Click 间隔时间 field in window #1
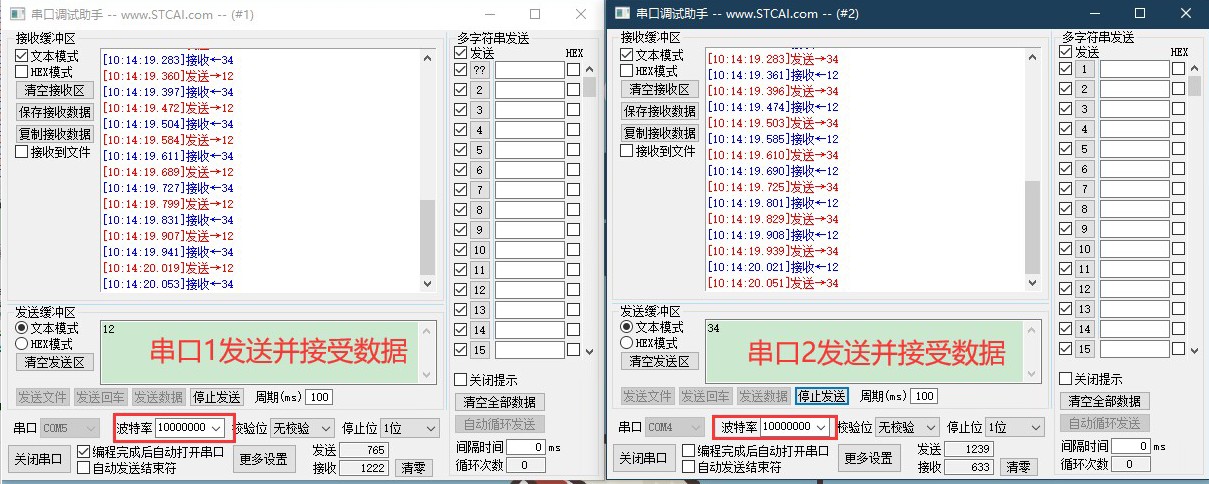 526,447
